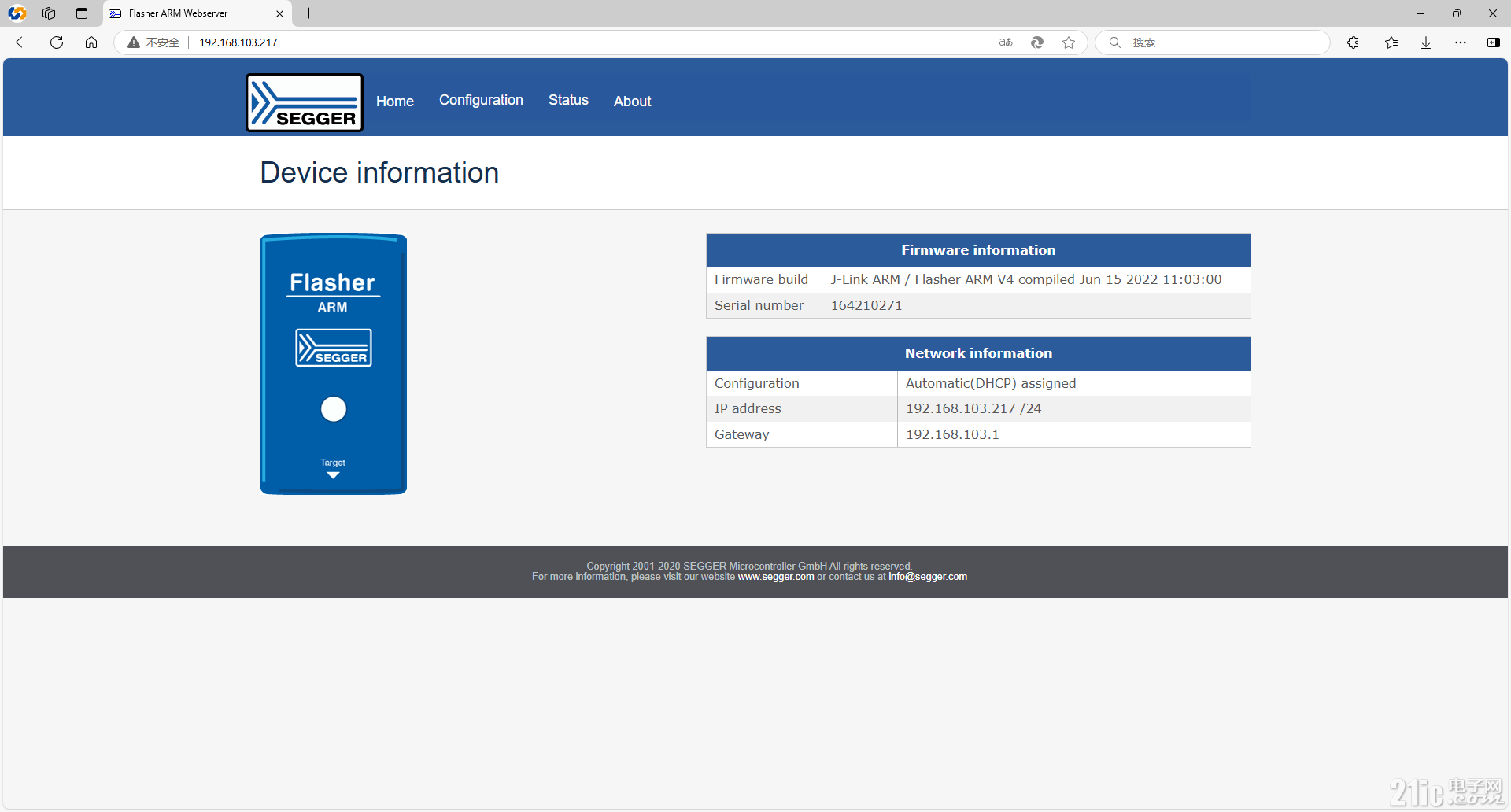Click address bar showing 192.168.103.217
This screenshot has height=812, width=1511.
238,42
